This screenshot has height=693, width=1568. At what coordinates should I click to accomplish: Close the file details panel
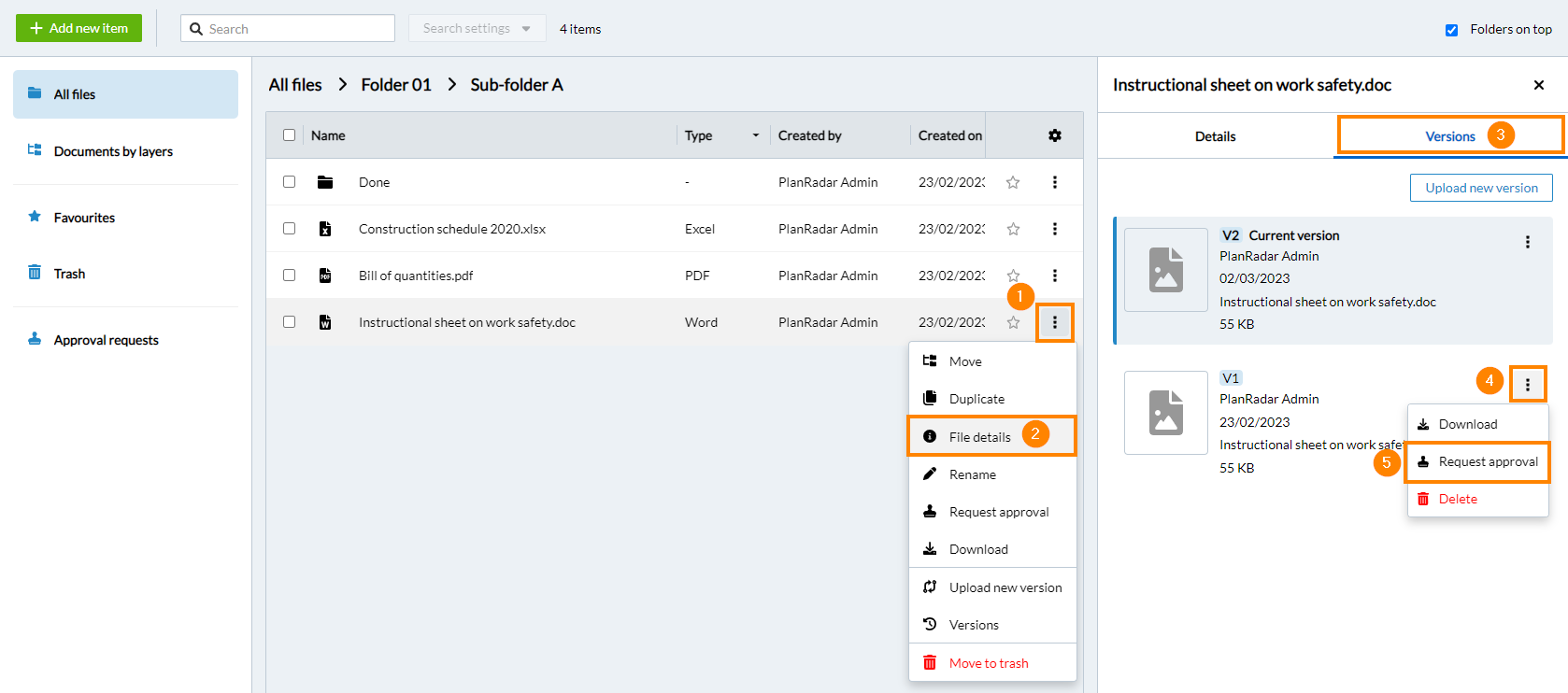click(x=1539, y=85)
